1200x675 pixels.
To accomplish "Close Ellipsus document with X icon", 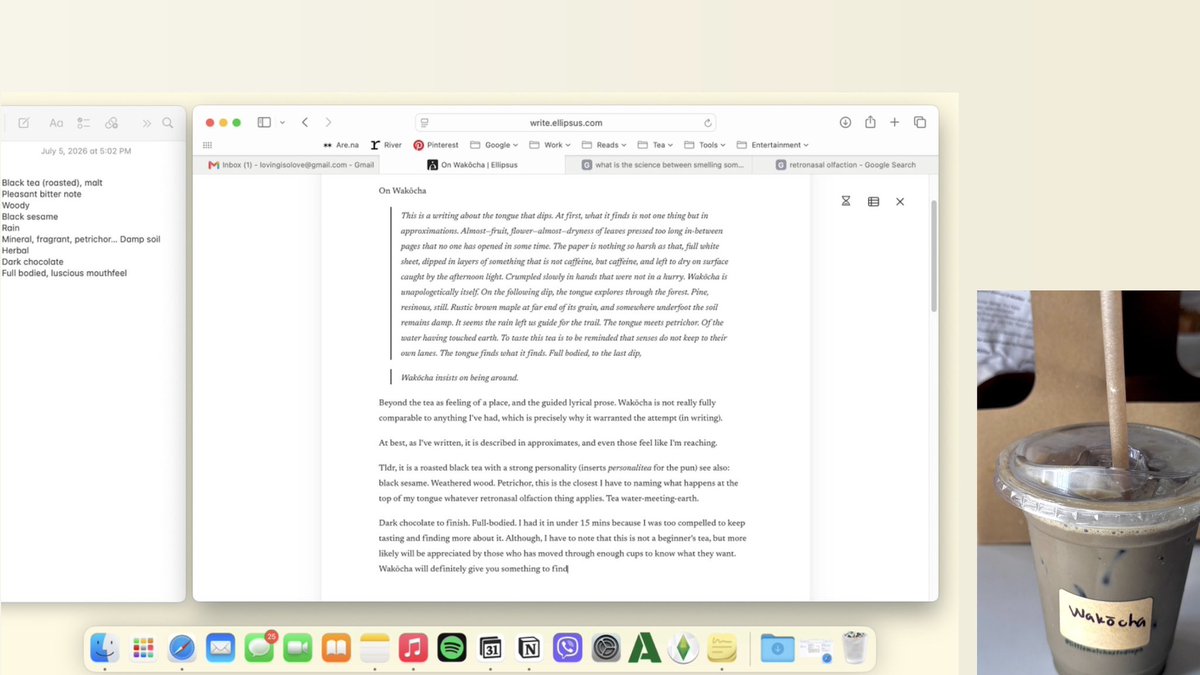I will [900, 201].
